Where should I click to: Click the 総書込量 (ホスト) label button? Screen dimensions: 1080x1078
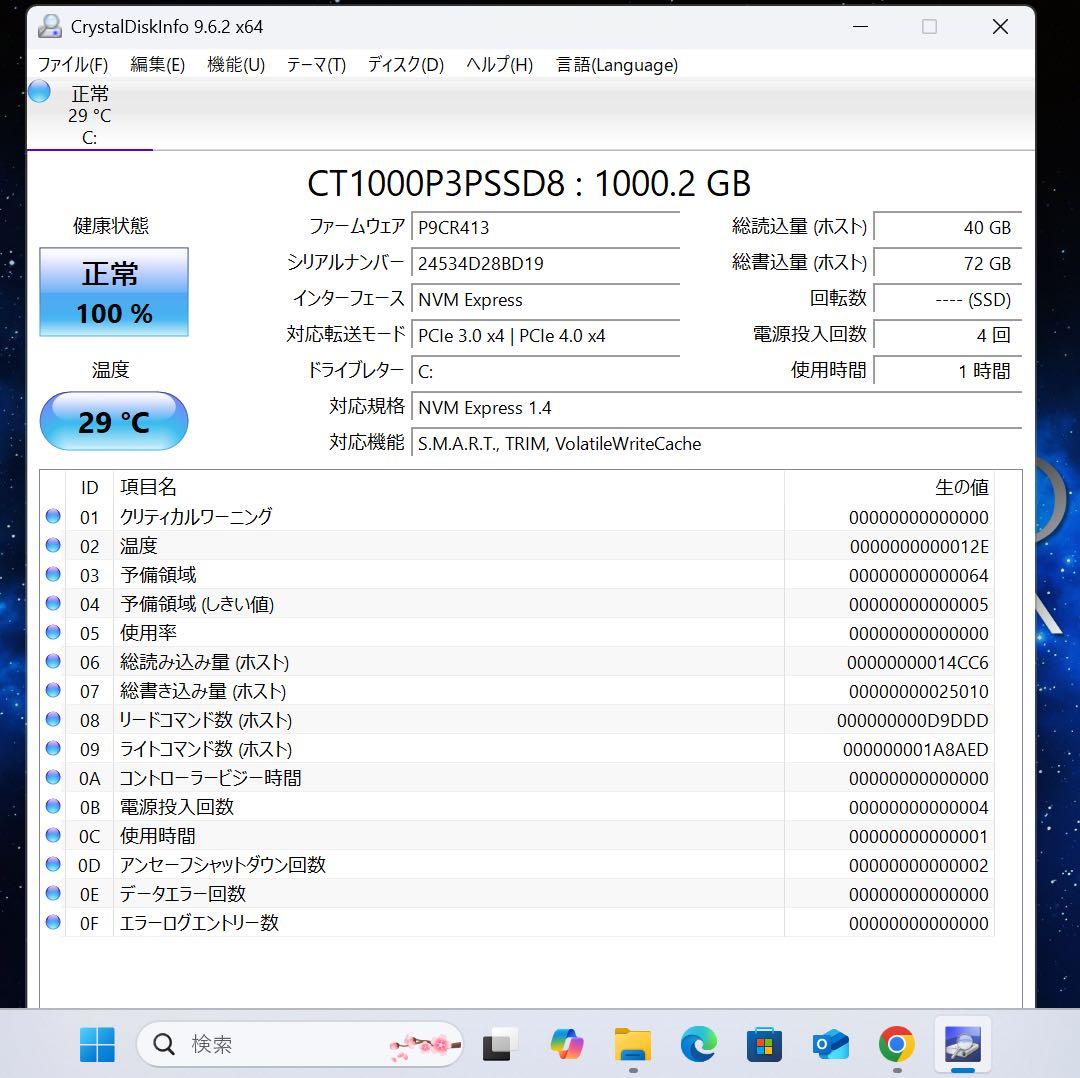(x=799, y=262)
